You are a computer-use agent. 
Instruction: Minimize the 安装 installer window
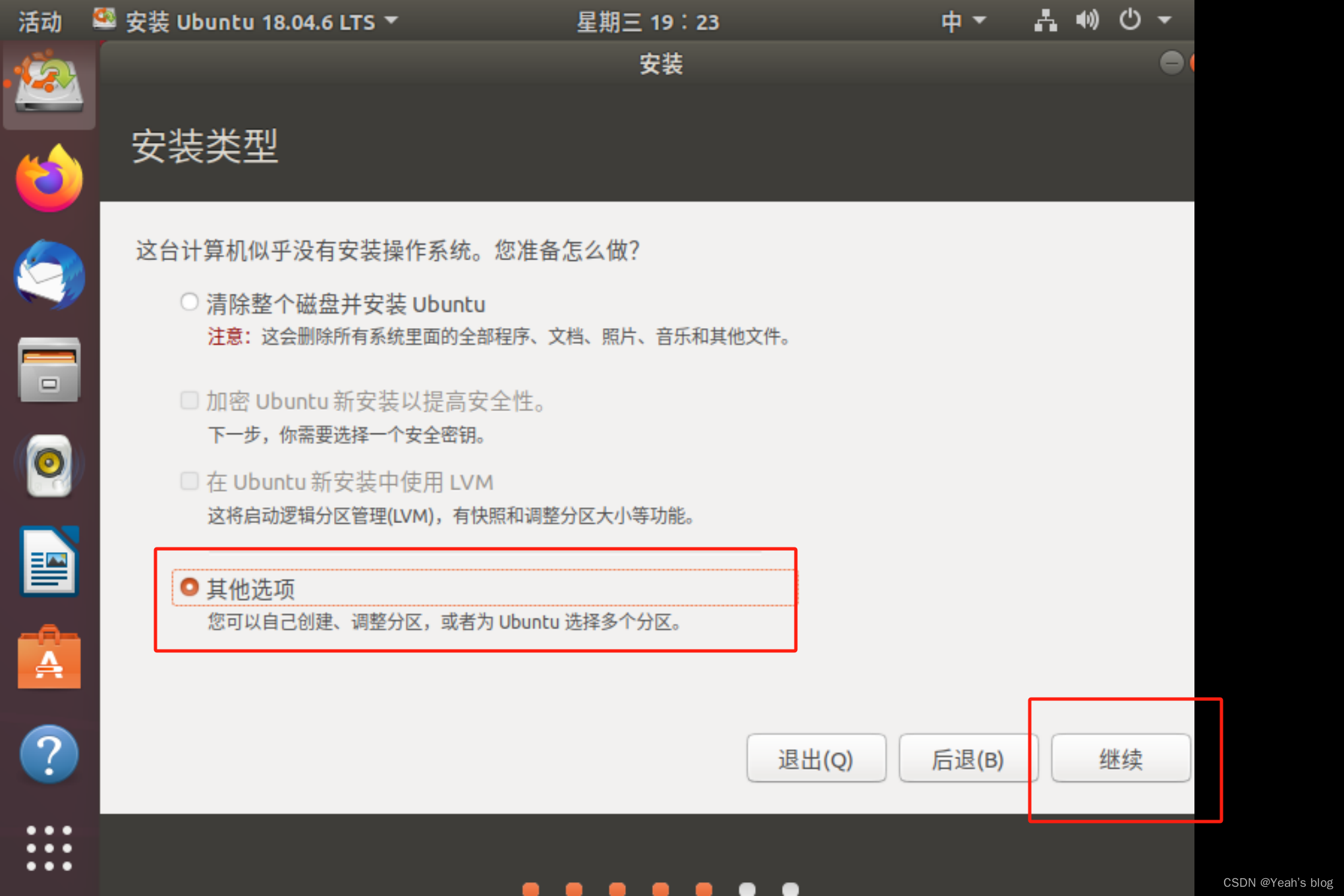(1171, 63)
